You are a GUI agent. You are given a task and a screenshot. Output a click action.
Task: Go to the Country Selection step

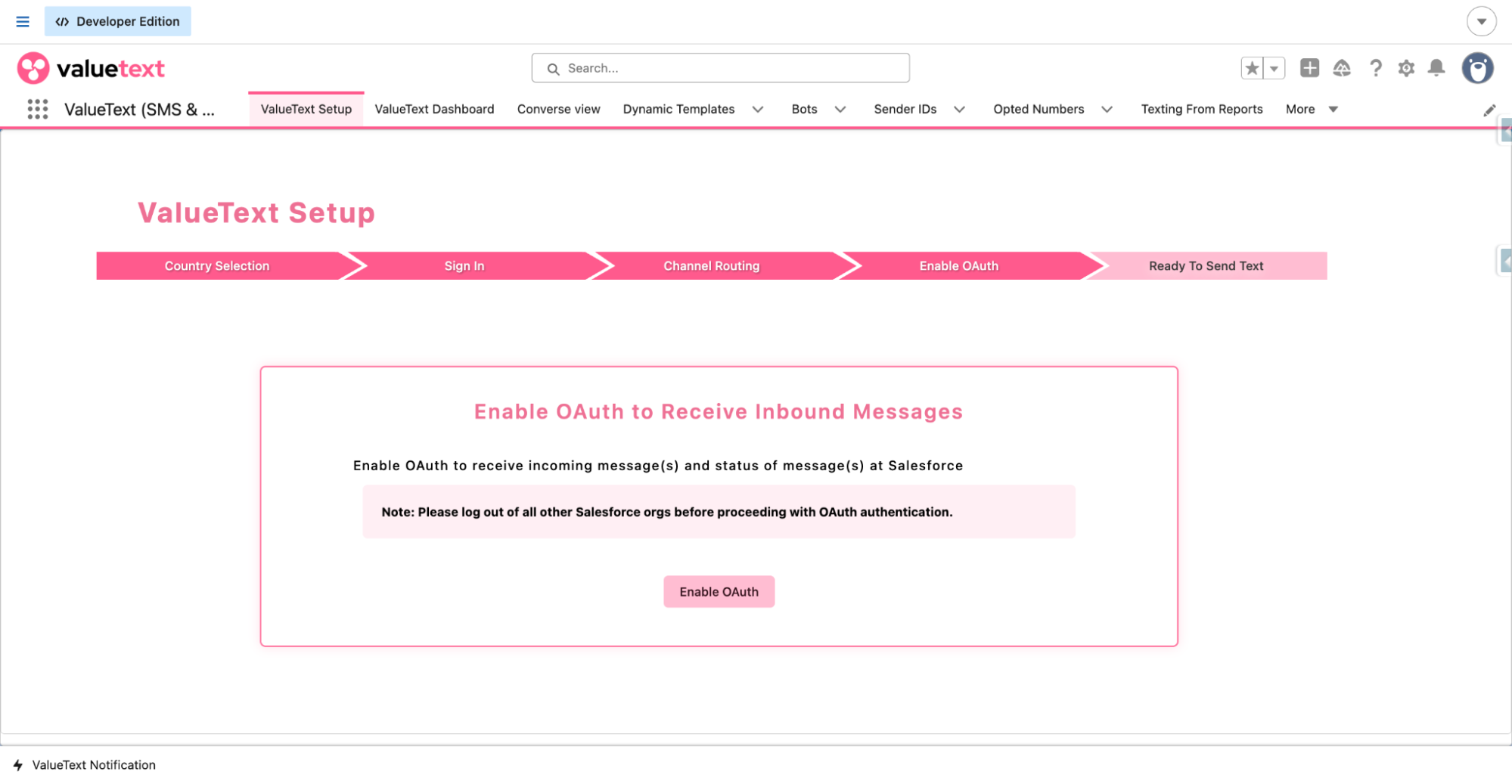tap(217, 266)
